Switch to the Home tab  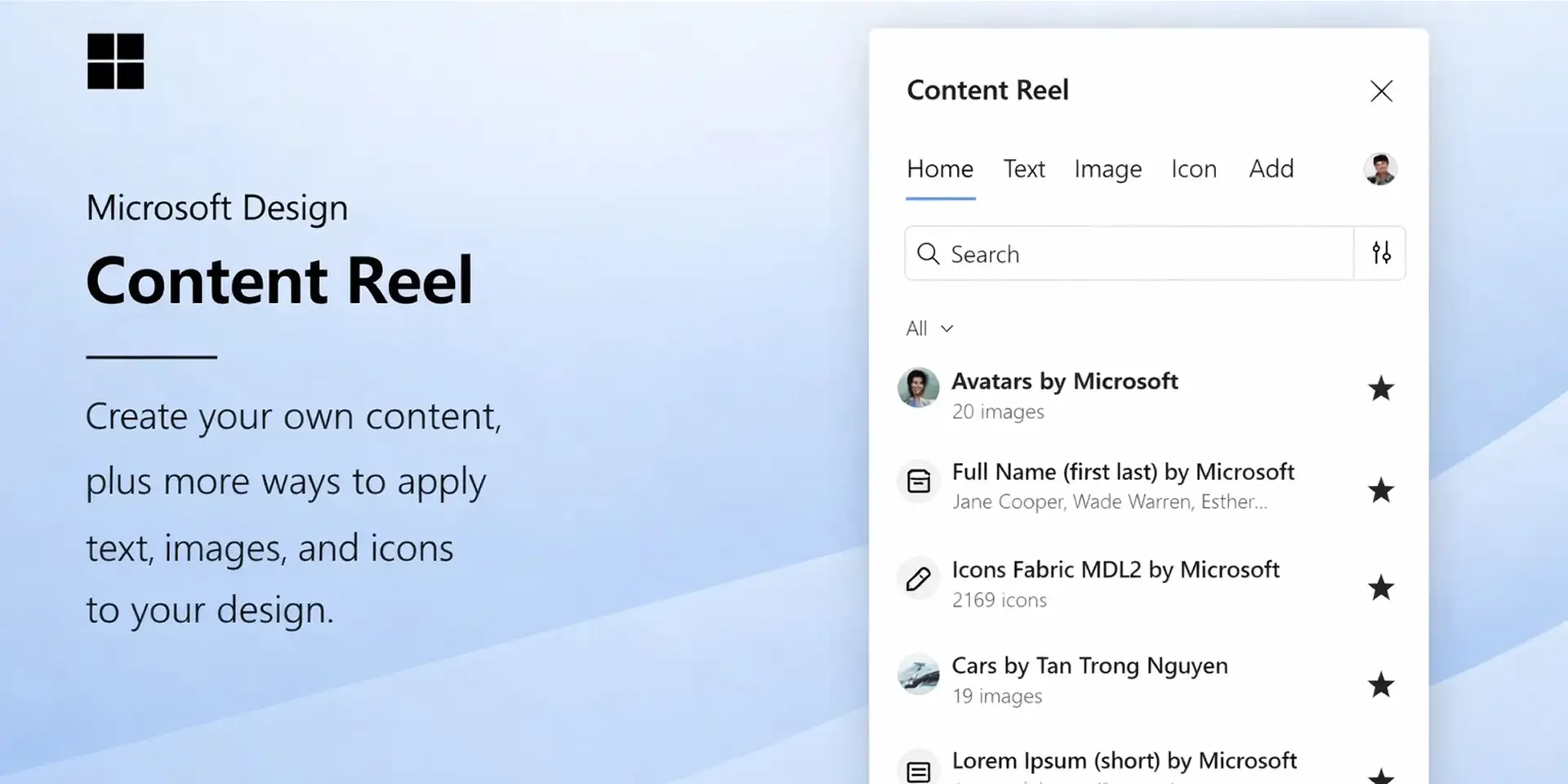[940, 169]
